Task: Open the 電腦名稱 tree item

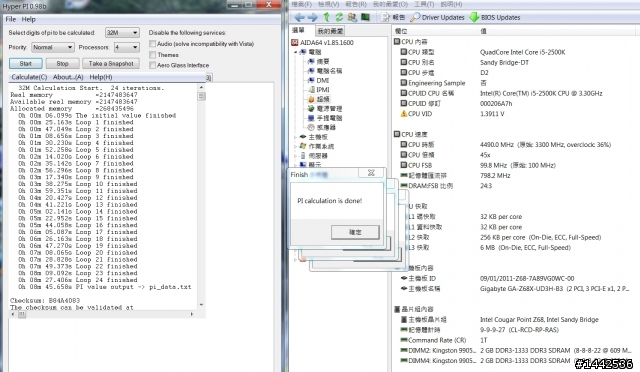Action: click(325, 71)
